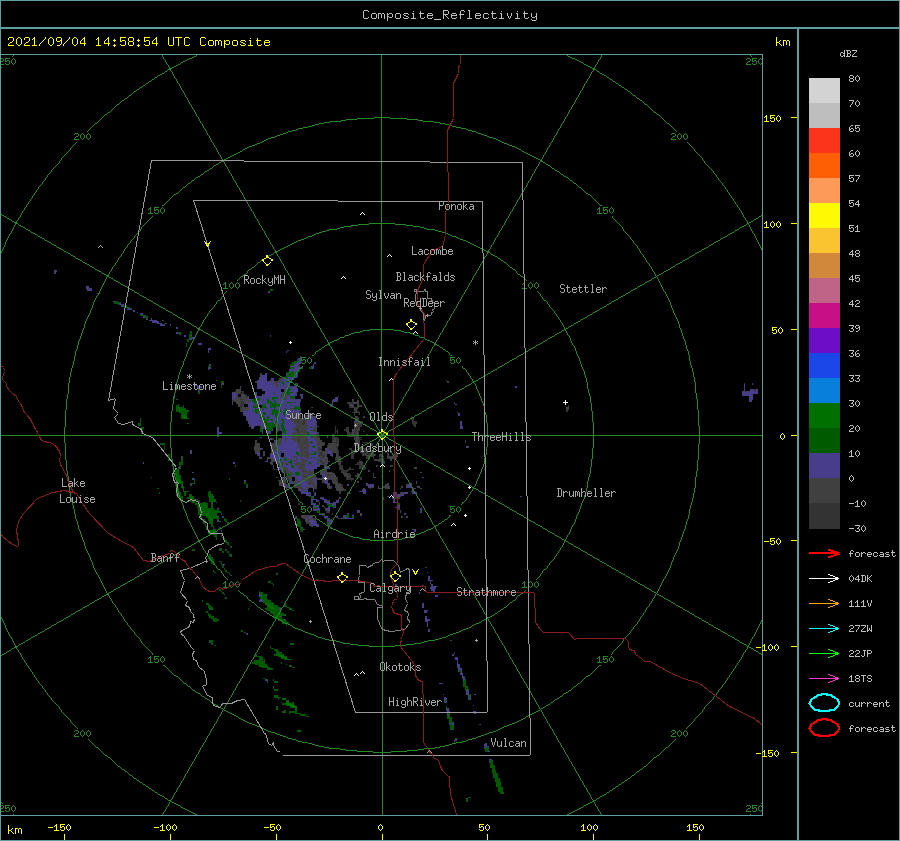Click the ThreeHills label
This screenshot has width=900, height=841.
click(x=502, y=437)
